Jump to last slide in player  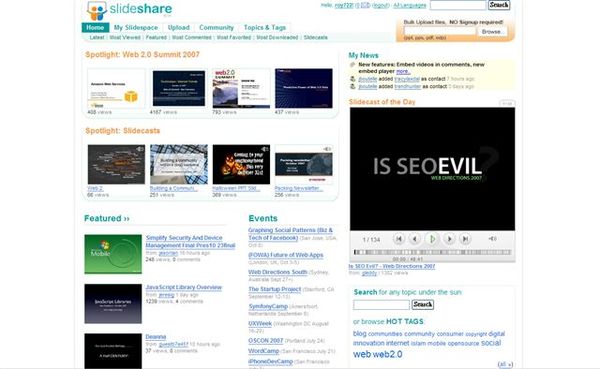click(x=465, y=239)
